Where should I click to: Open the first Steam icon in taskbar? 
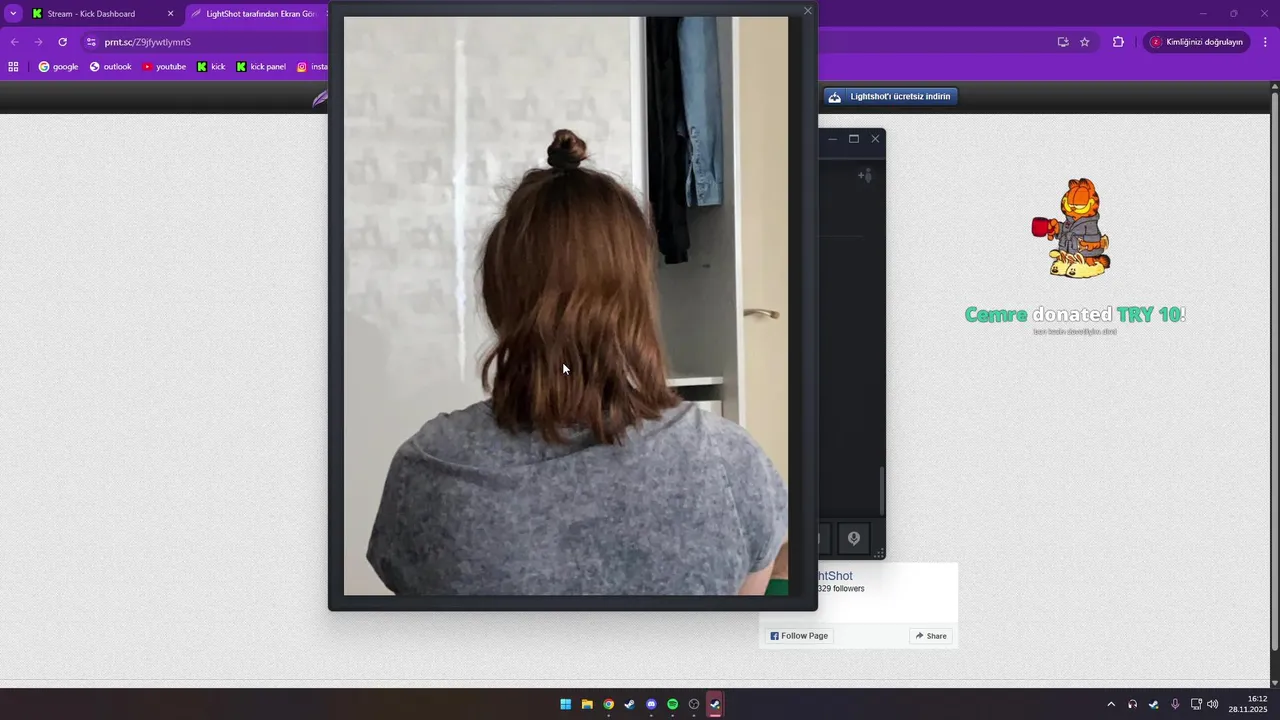(629, 704)
